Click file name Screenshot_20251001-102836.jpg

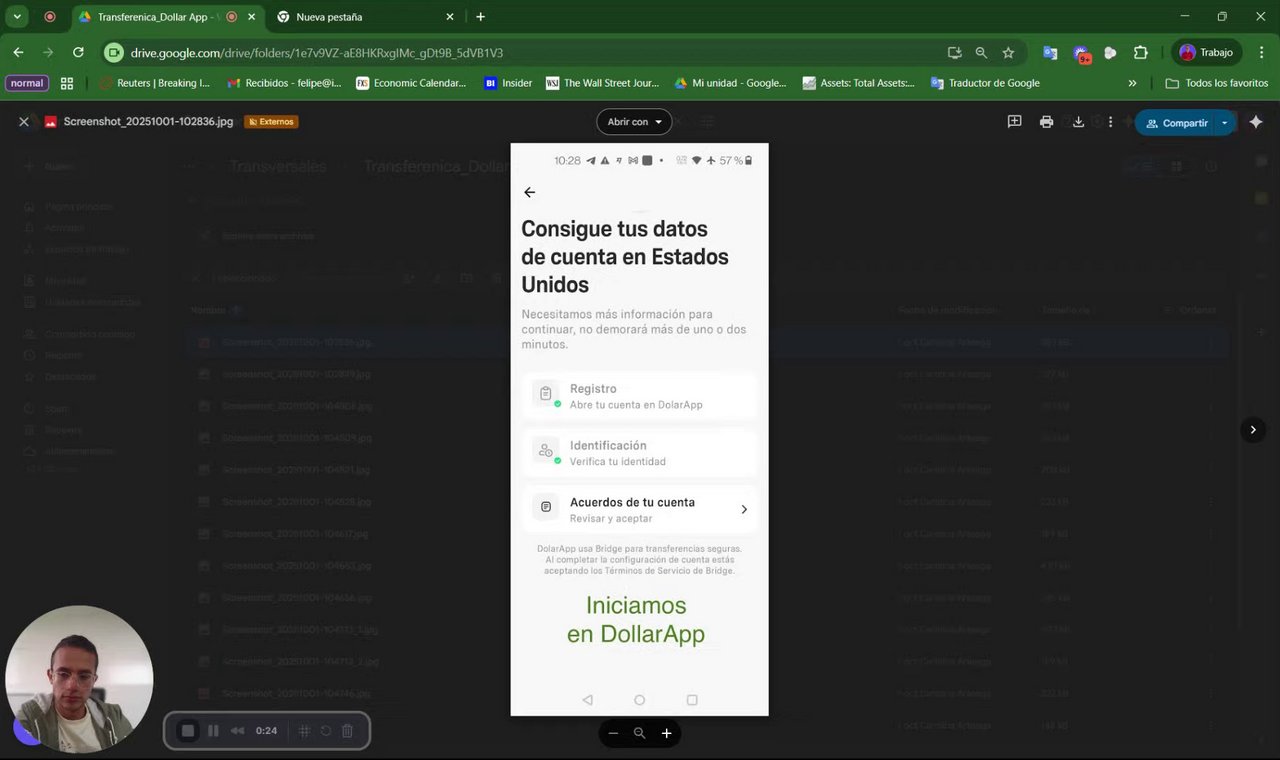148,122
